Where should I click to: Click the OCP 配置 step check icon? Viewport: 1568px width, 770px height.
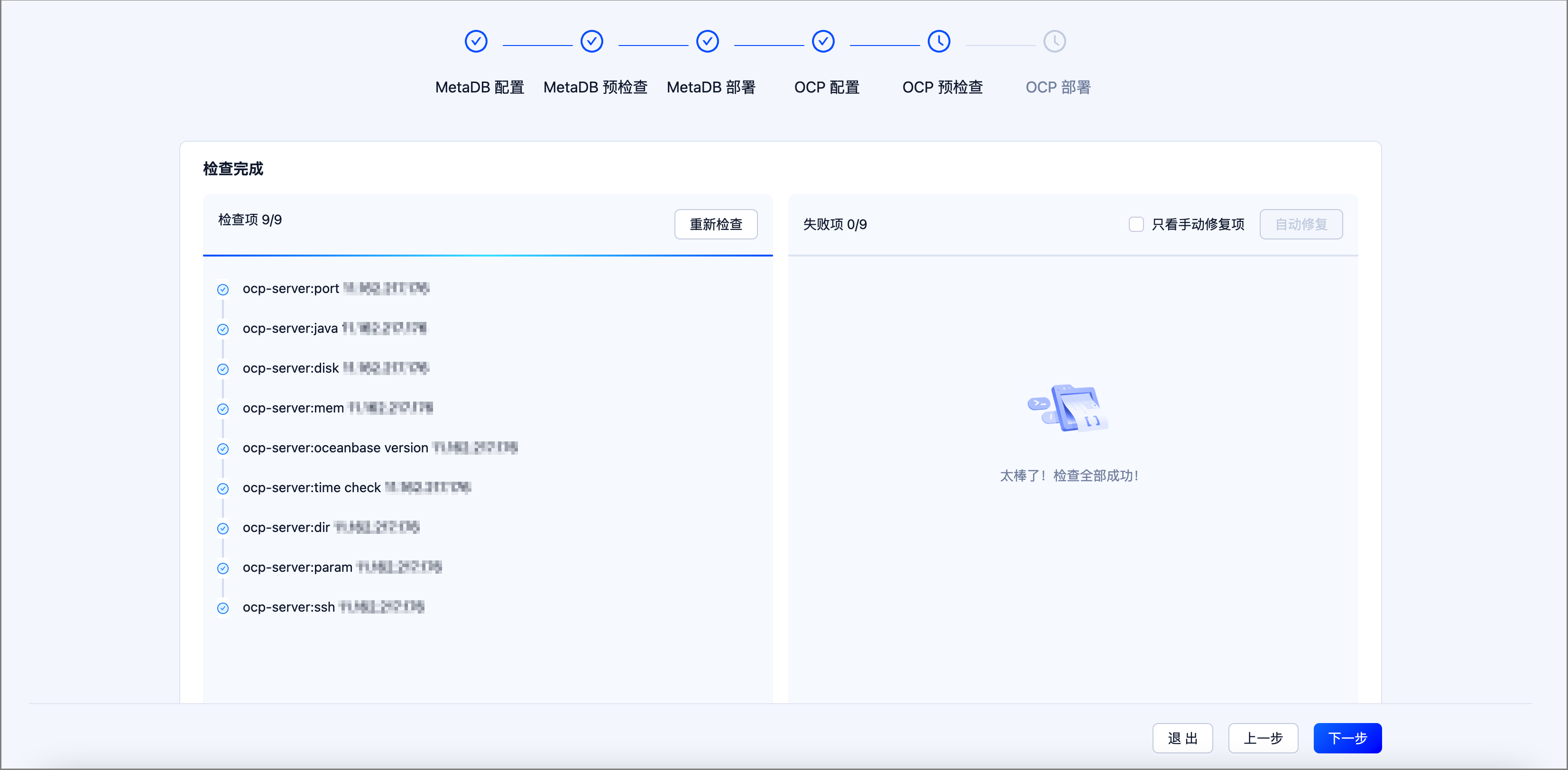point(823,41)
